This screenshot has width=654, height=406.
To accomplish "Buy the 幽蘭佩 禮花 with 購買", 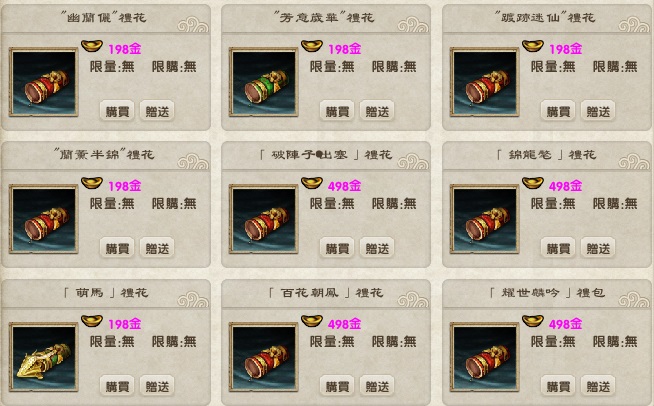I will [x=117, y=111].
